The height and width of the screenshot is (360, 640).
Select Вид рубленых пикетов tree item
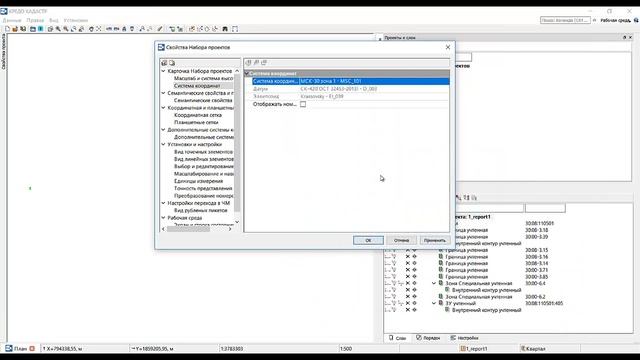pyautogui.click(x=200, y=211)
